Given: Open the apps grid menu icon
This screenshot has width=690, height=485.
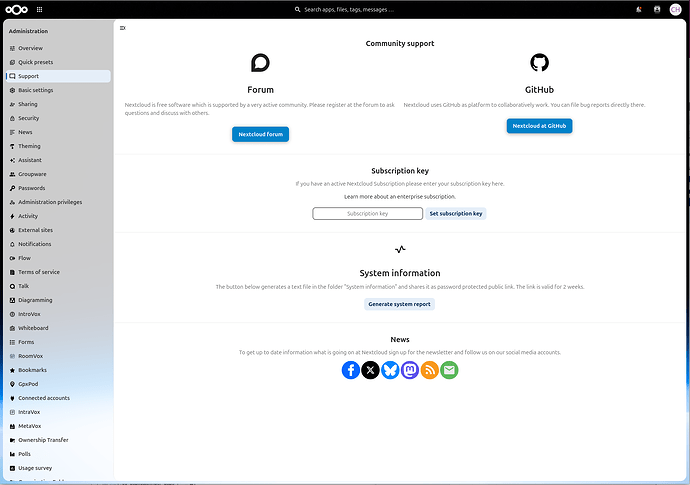Looking at the screenshot, I should coord(39,9).
